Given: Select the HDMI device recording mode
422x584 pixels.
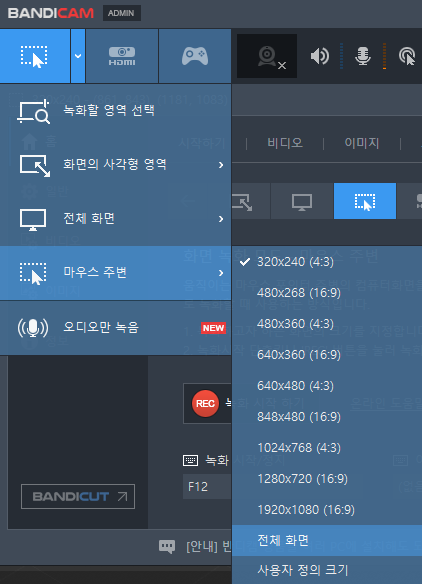Looking at the screenshot, I should click(x=122, y=56).
